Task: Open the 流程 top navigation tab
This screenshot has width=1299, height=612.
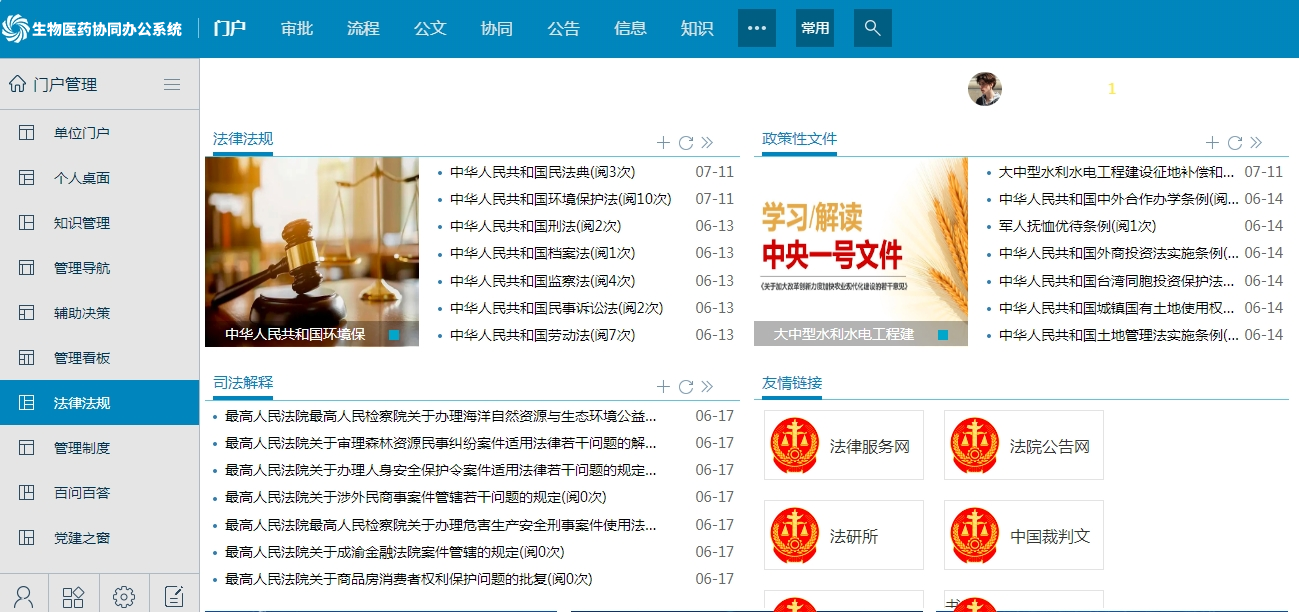Action: point(363,29)
